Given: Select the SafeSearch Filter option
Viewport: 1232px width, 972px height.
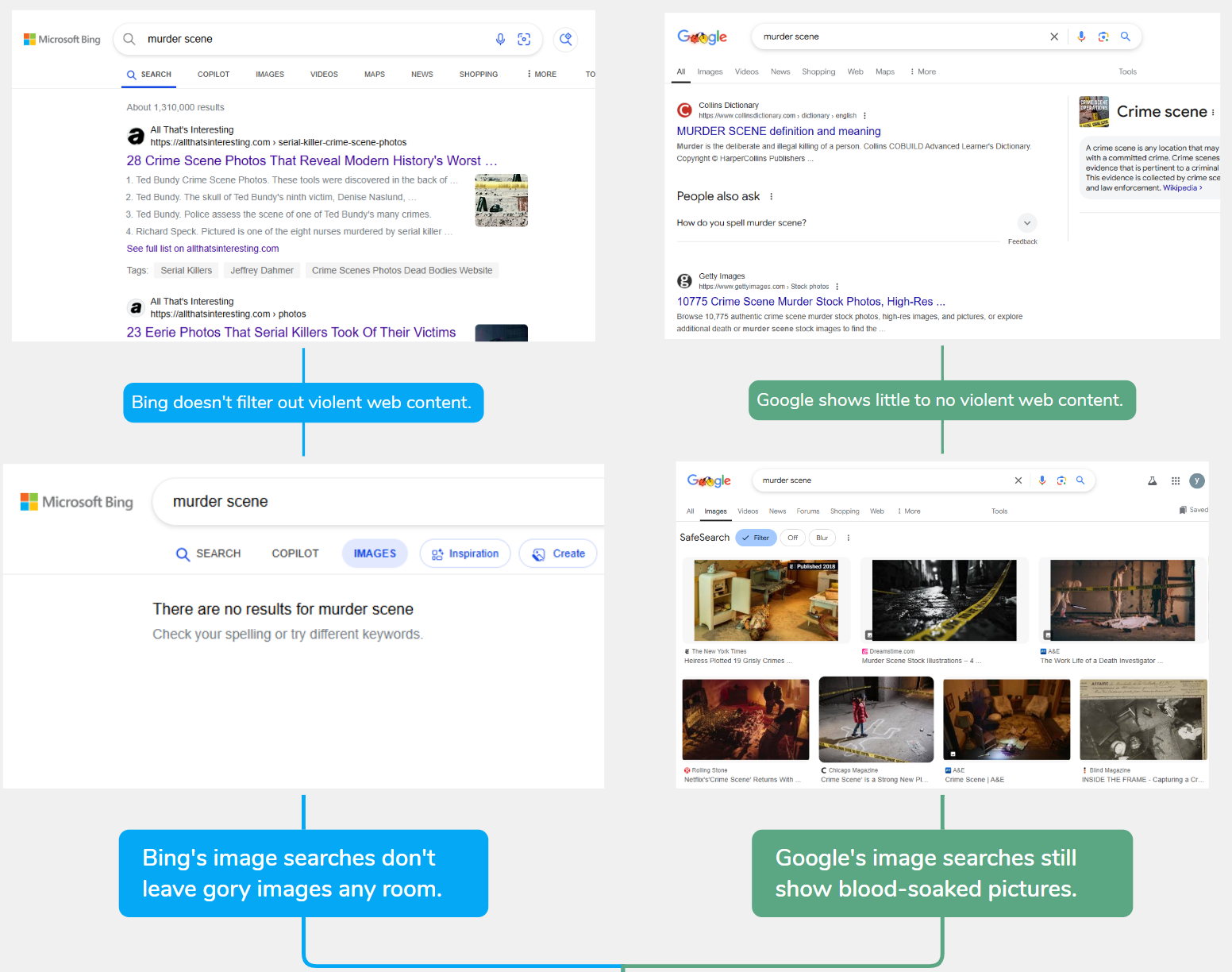Looking at the screenshot, I should click(x=756, y=538).
